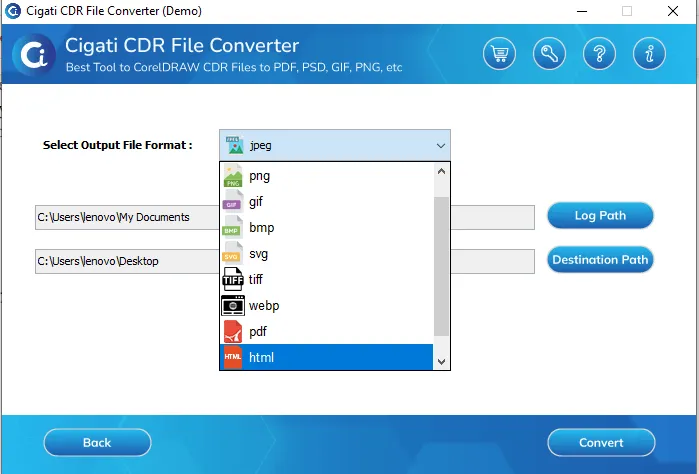Click the svg file icon
699x474 pixels.
233,253
